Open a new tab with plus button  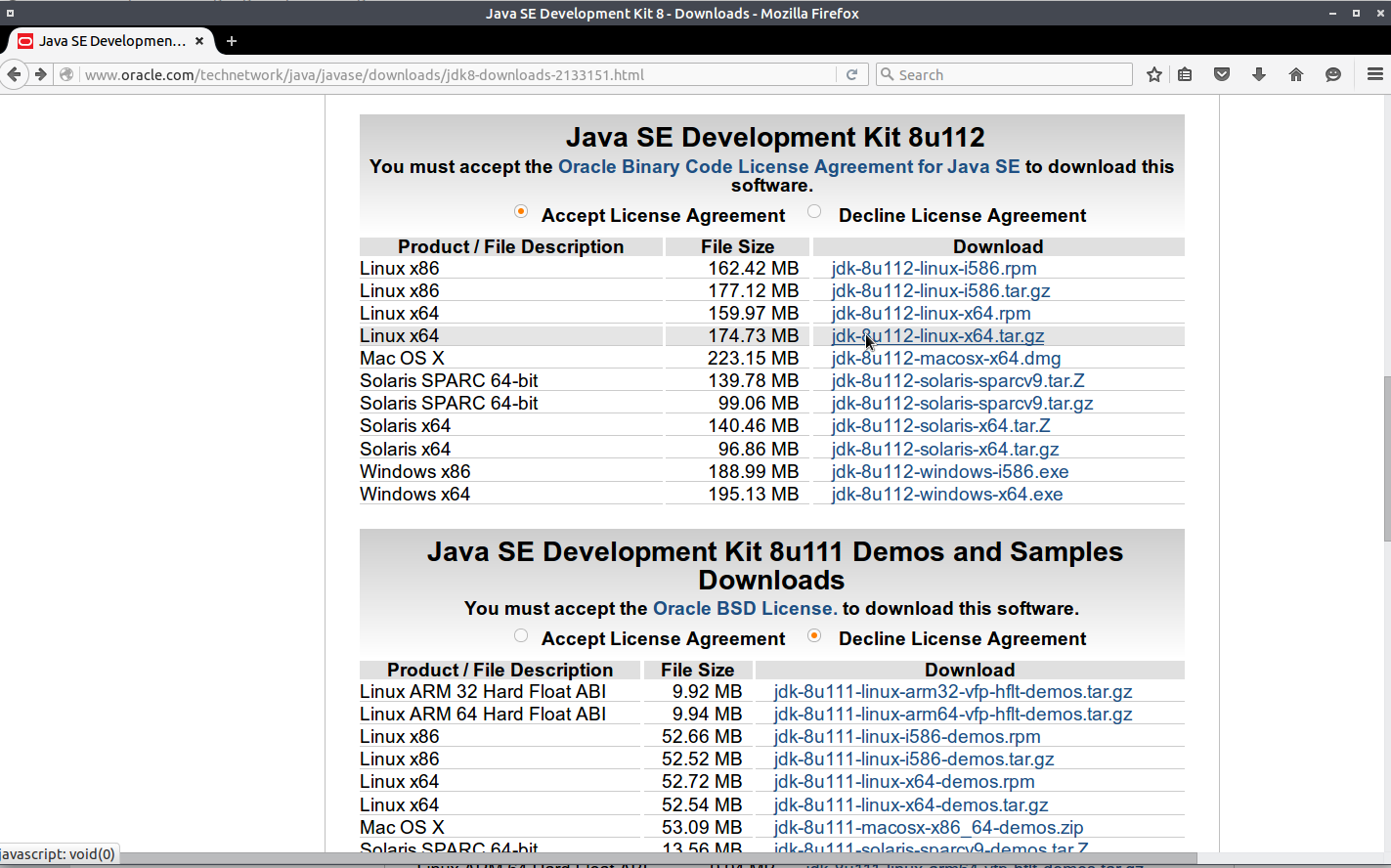tap(232, 41)
